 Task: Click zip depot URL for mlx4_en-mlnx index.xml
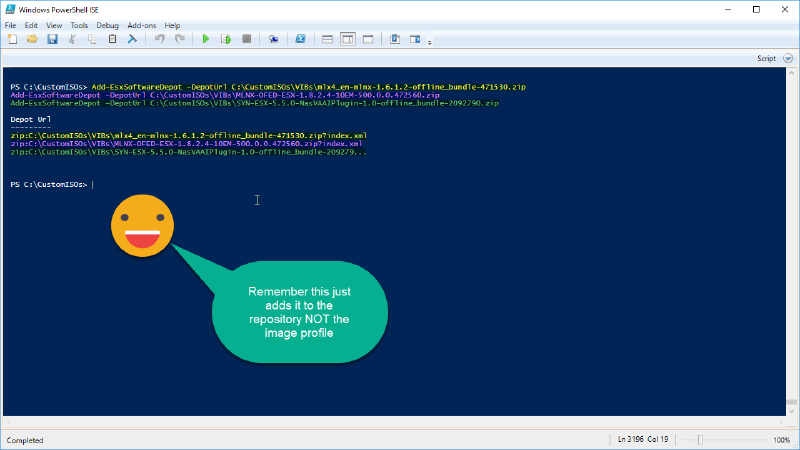click(x=189, y=136)
